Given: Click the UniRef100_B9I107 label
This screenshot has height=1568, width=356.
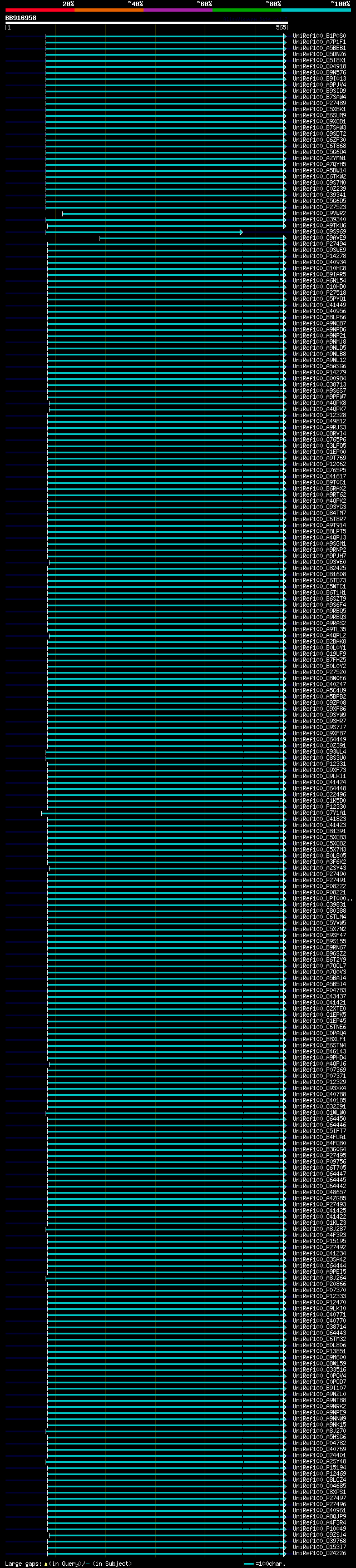Looking at the screenshot, I should (319, 1388).
